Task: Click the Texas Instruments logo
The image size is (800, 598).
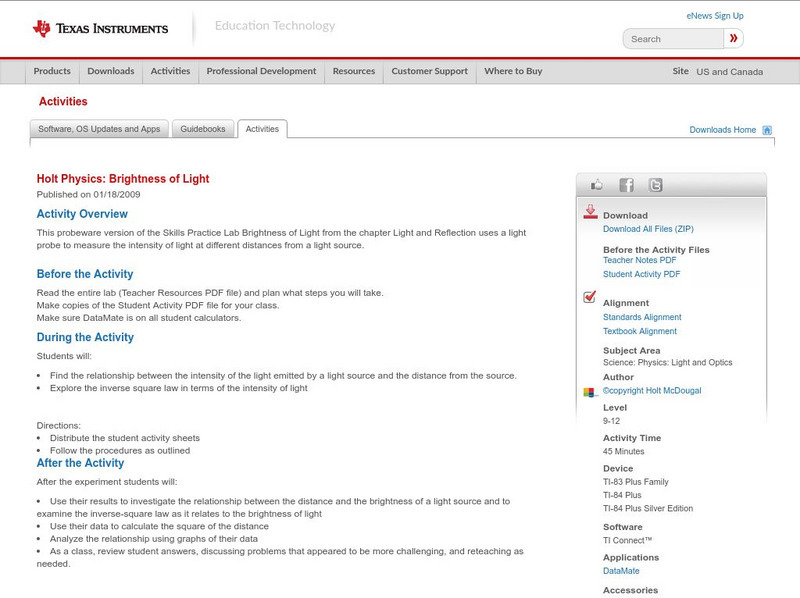Action: [x=100, y=28]
